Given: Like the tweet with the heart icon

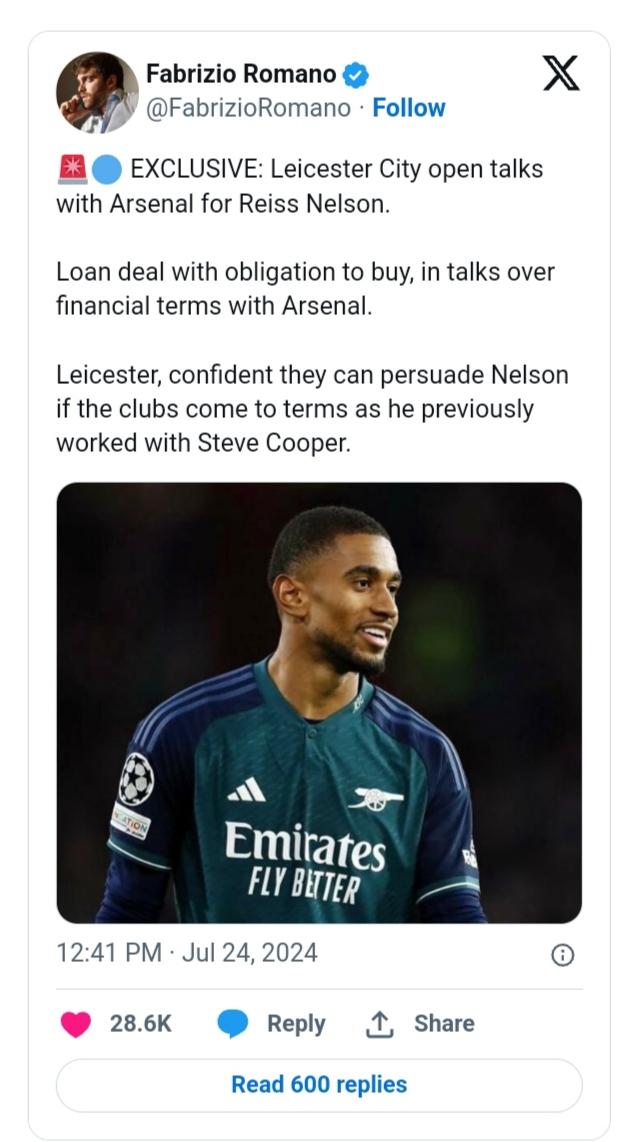Looking at the screenshot, I should pos(76,1024).
